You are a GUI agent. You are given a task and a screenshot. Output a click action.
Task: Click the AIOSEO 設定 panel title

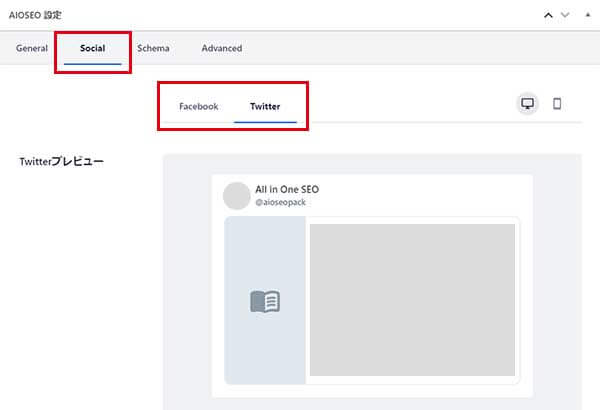point(35,15)
